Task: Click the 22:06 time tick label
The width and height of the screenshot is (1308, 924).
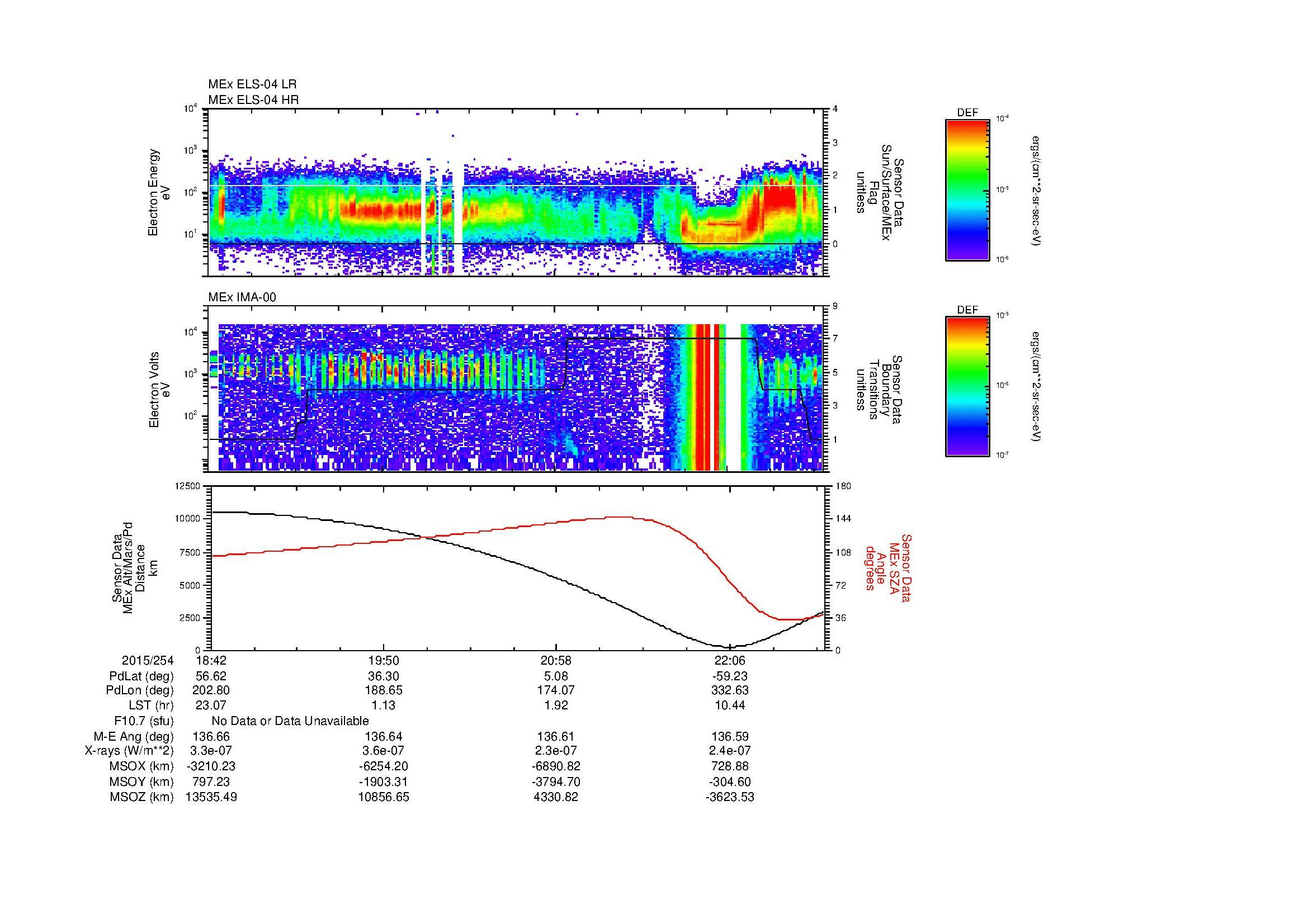Action: pos(730,660)
